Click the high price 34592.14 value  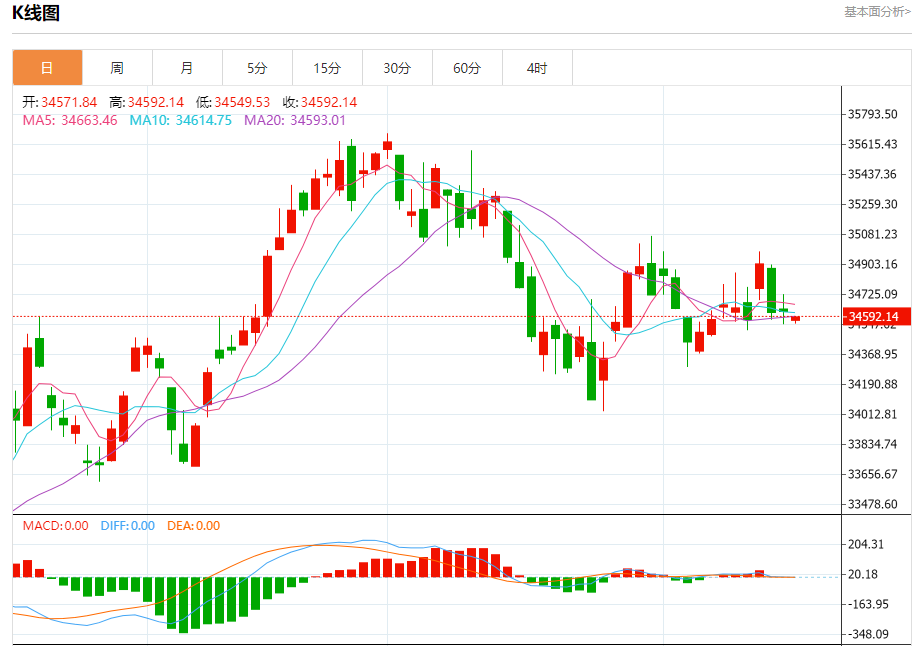click(156, 102)
